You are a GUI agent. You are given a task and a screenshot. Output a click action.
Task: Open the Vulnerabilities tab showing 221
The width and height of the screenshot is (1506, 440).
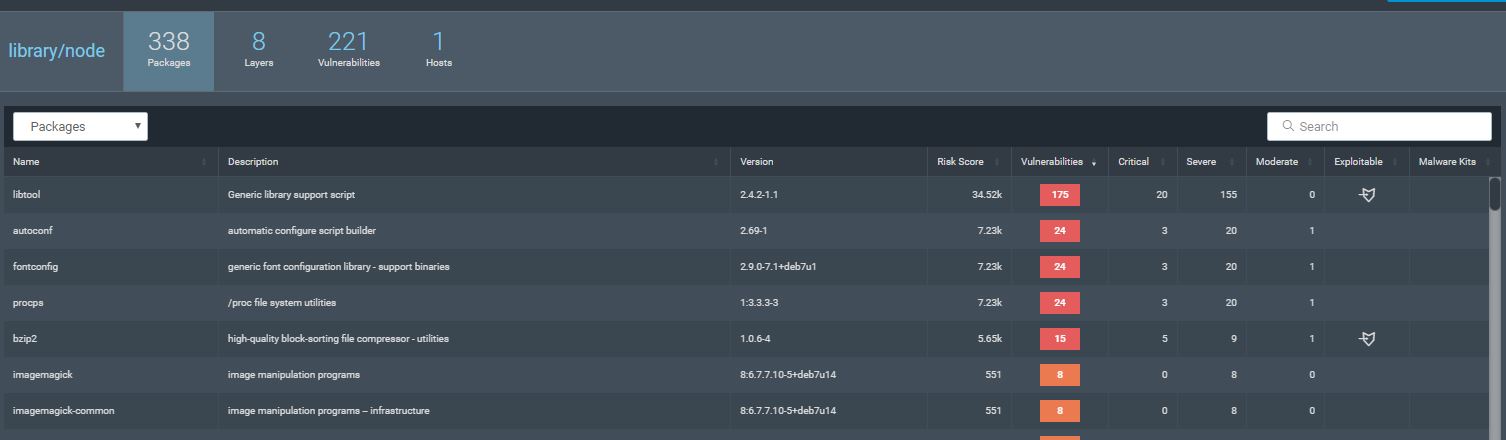point(348,51)
